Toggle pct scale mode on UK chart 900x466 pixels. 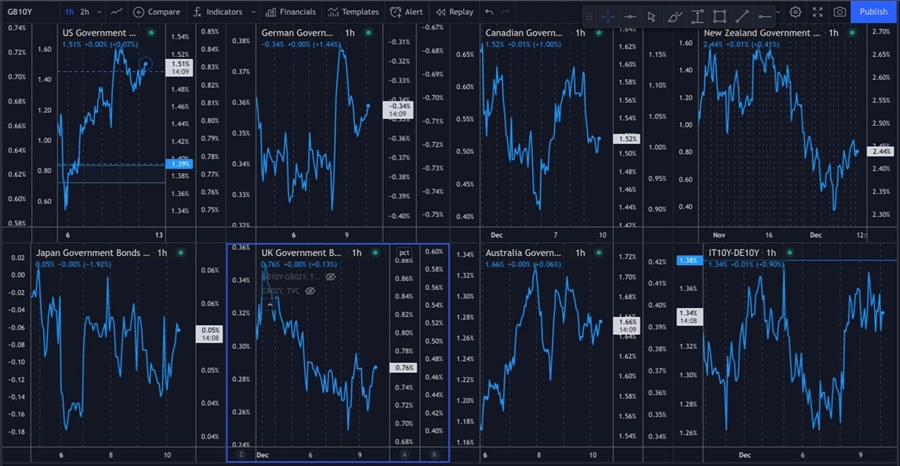tap(404, 253)
